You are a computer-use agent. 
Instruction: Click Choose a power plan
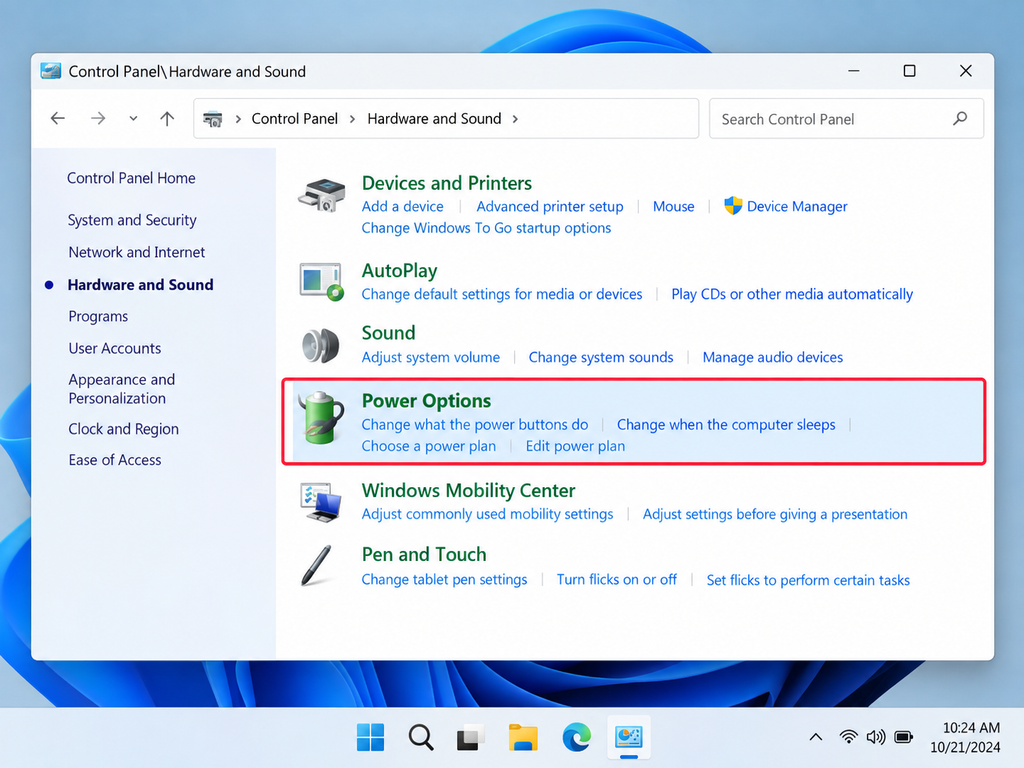coord(429,446)
